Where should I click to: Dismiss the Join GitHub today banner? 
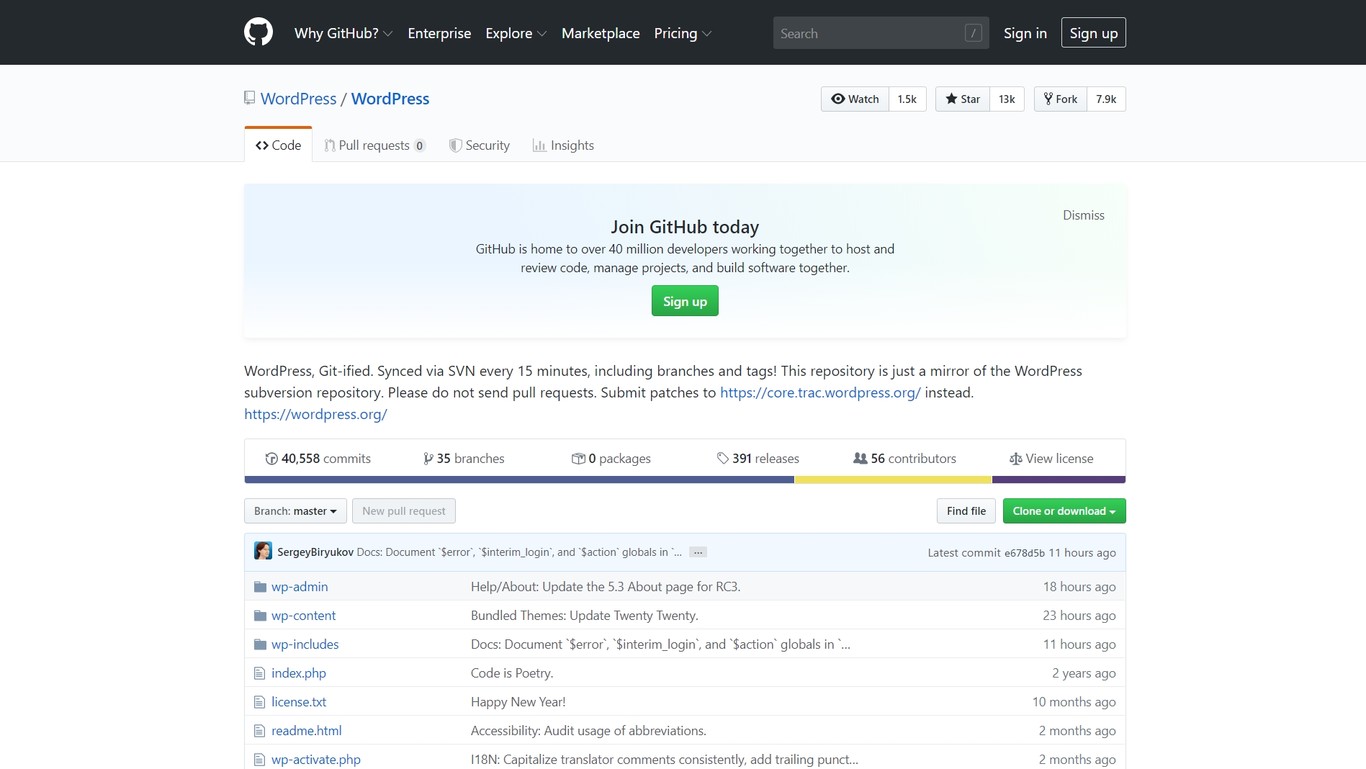(x=1083, y=215)
